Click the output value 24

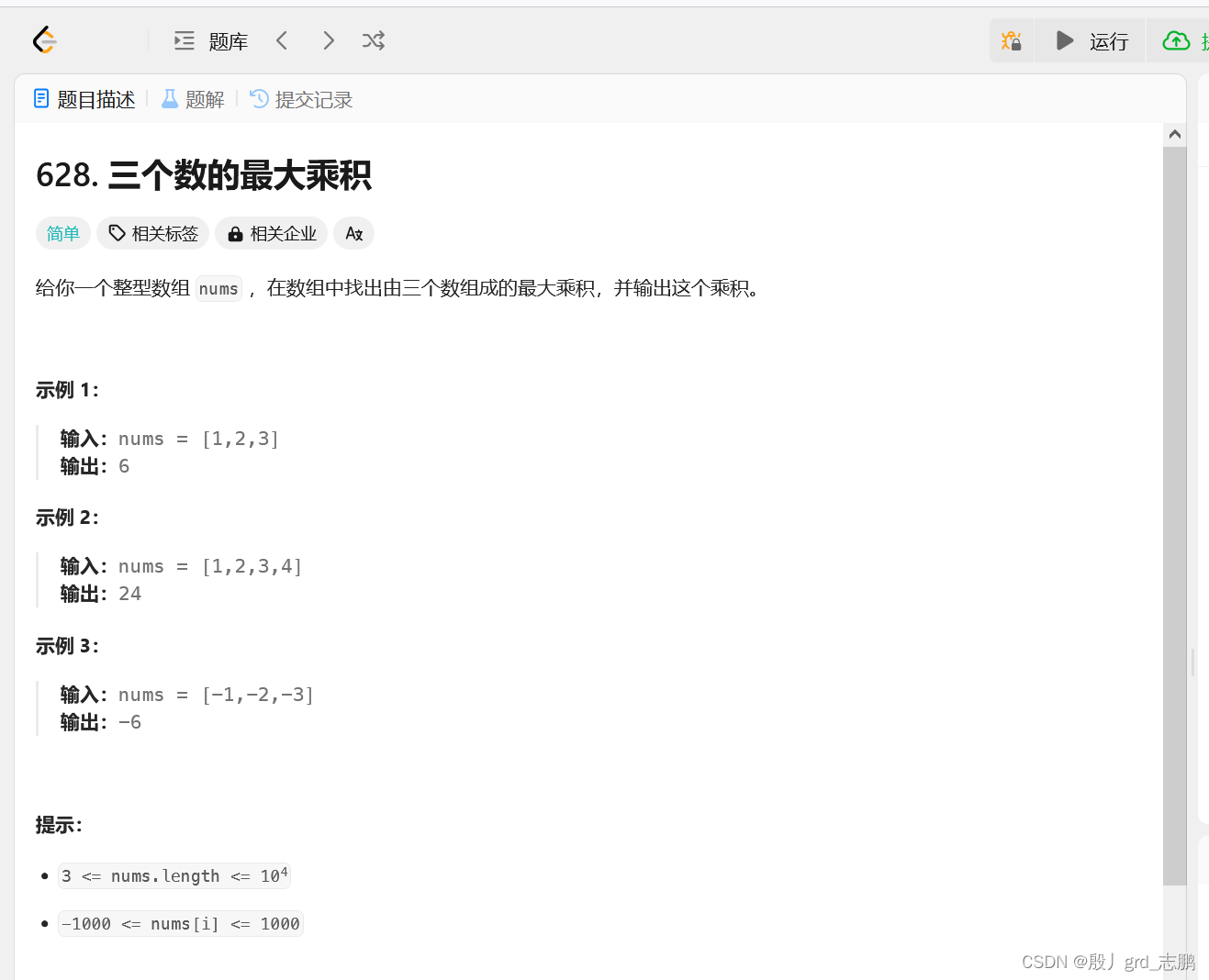130,594
